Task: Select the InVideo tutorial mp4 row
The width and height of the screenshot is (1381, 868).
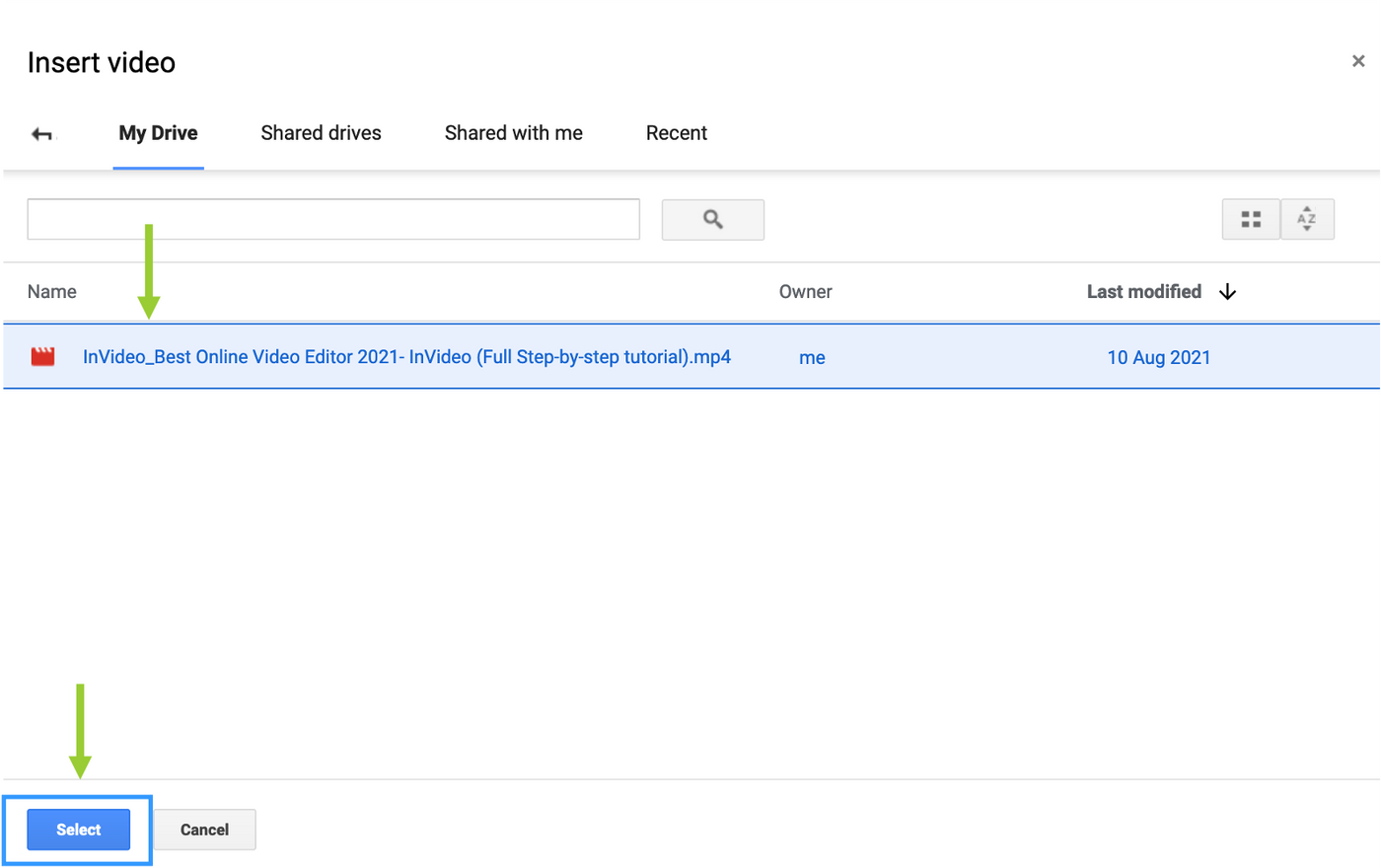Action: pyautogui.click(x=404, y=356)
